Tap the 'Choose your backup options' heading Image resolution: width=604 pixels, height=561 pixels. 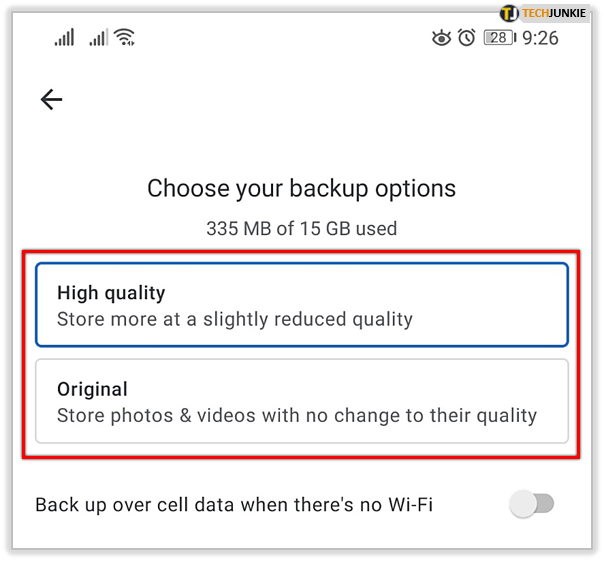pos(302,189)
